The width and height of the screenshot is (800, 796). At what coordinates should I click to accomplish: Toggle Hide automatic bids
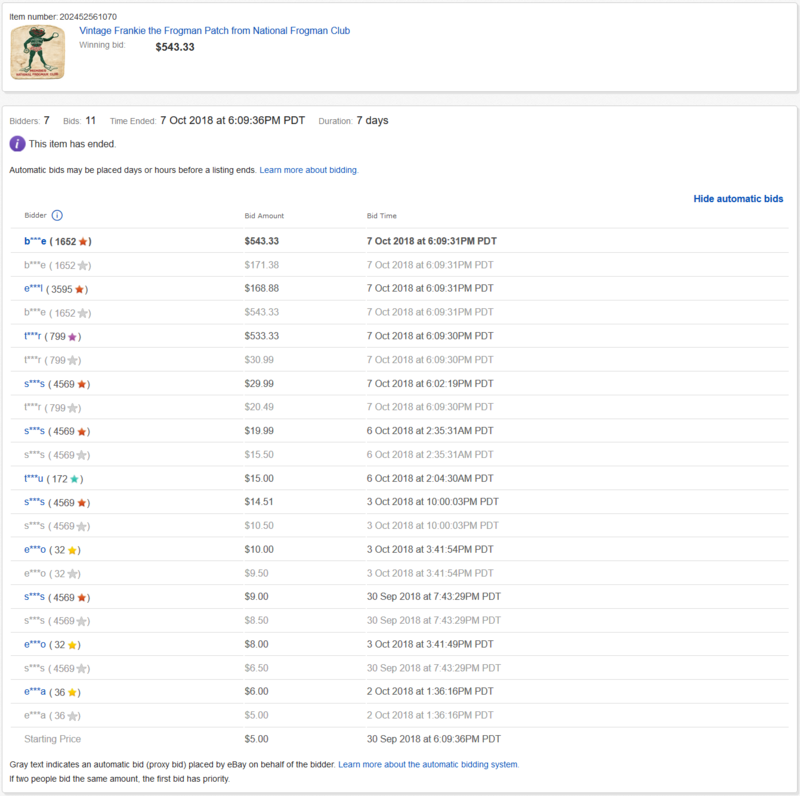coord(738,199)
